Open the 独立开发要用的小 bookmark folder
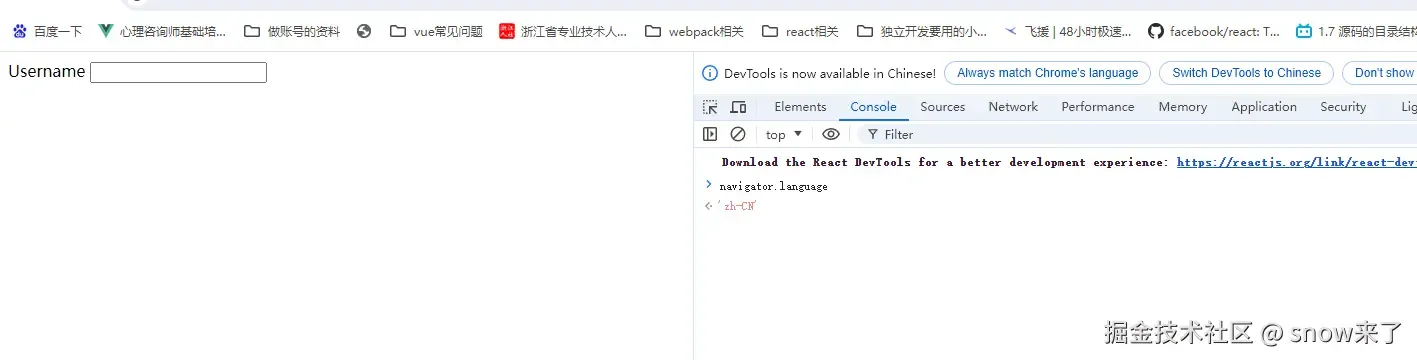Viewport: 1417px width, 360px height. [x=922, y=31]
